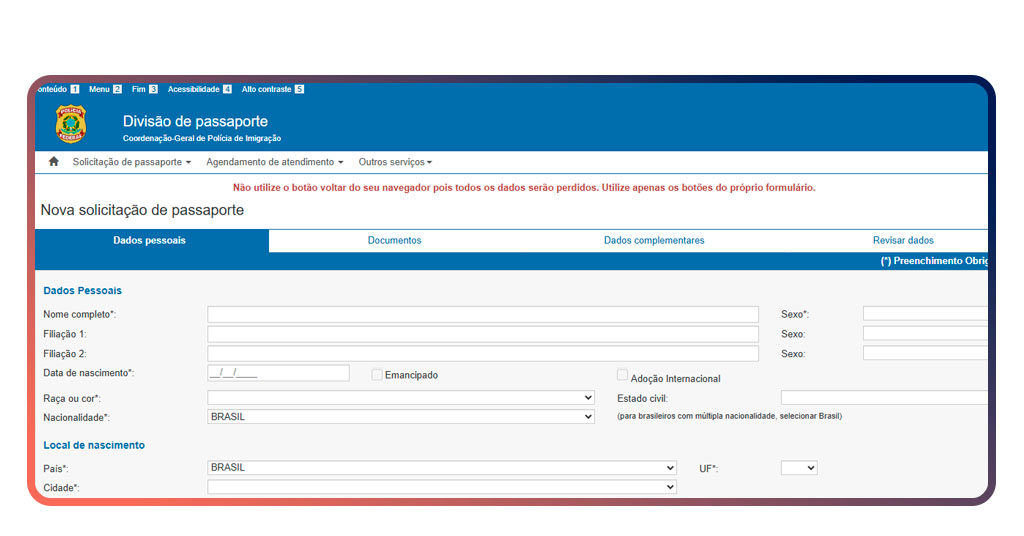Click the Sexo field beside Nome completo
Screen dimensions: 1024x536
925,313
